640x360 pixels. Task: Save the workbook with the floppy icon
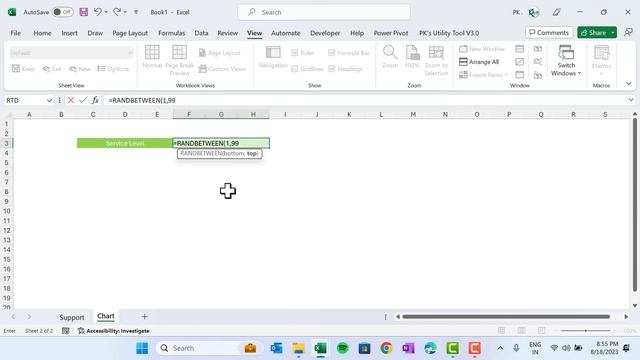pyautogui.click(x=84, y=12)
